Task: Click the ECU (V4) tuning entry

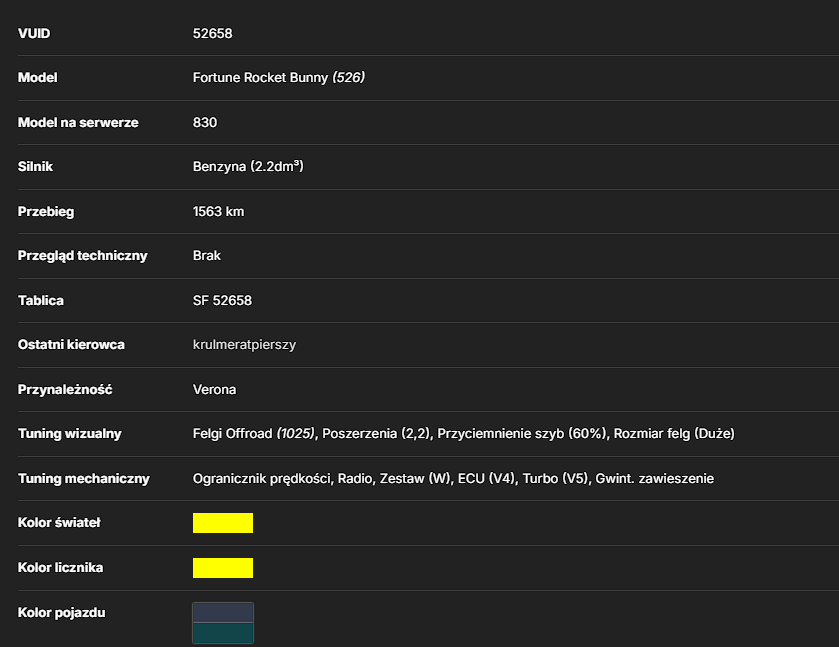Action: pyautogui.click(x=486, y=478)
